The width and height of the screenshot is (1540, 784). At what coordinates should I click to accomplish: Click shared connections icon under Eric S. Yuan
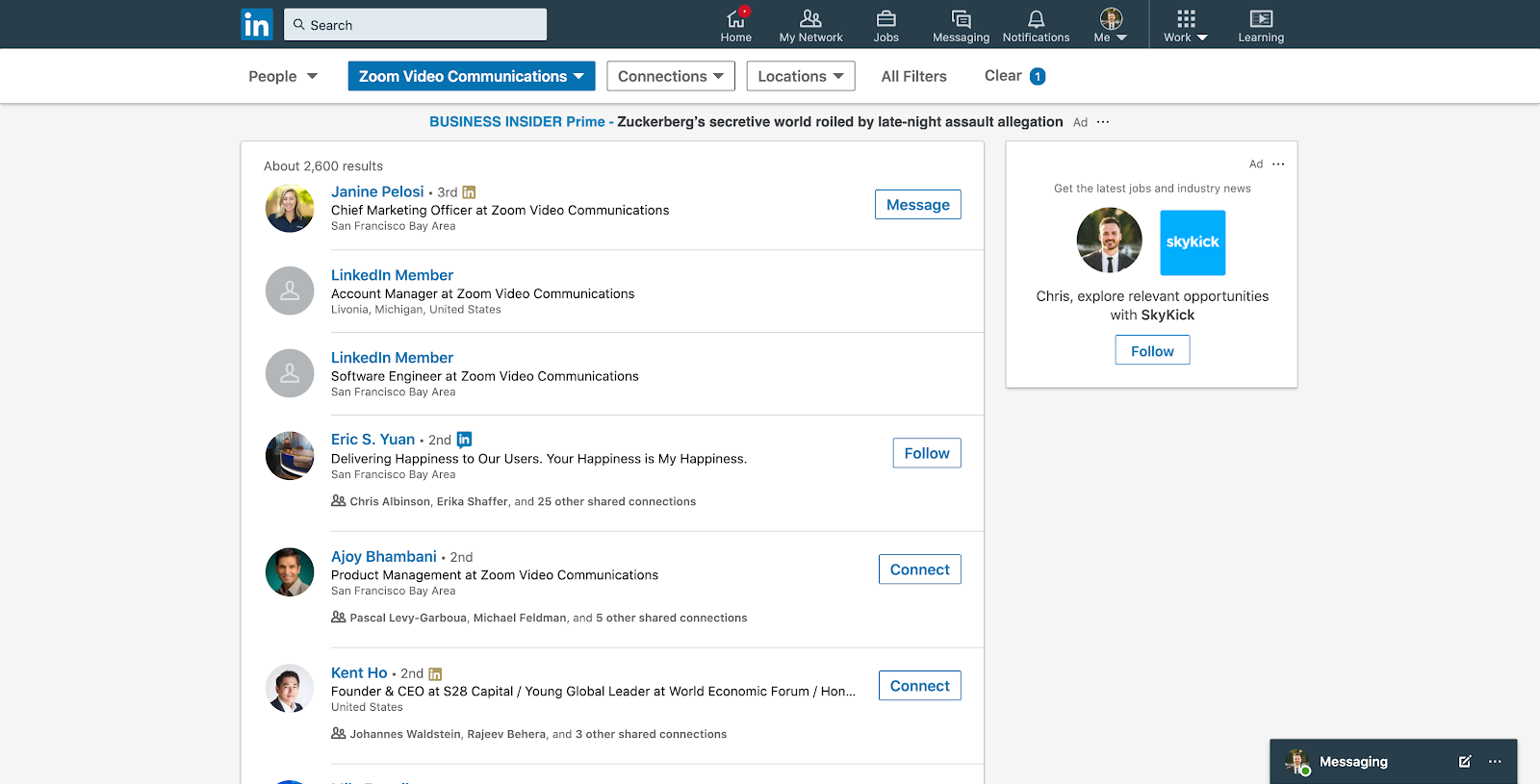point(338,500)
